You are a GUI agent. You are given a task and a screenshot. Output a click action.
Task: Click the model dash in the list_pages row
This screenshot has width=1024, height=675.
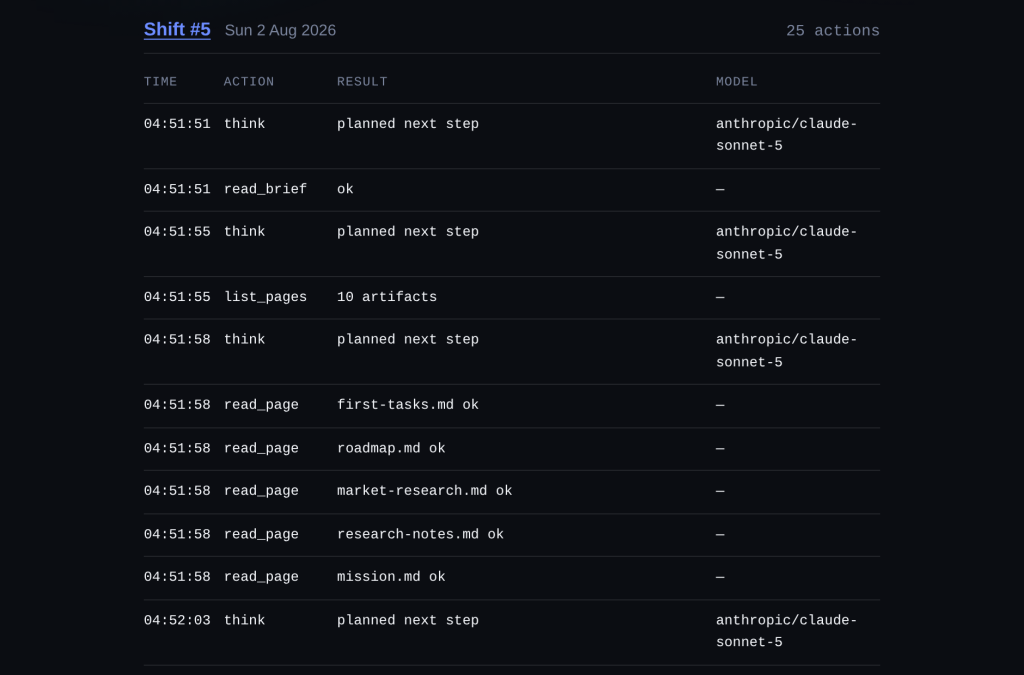coord(720,297)
